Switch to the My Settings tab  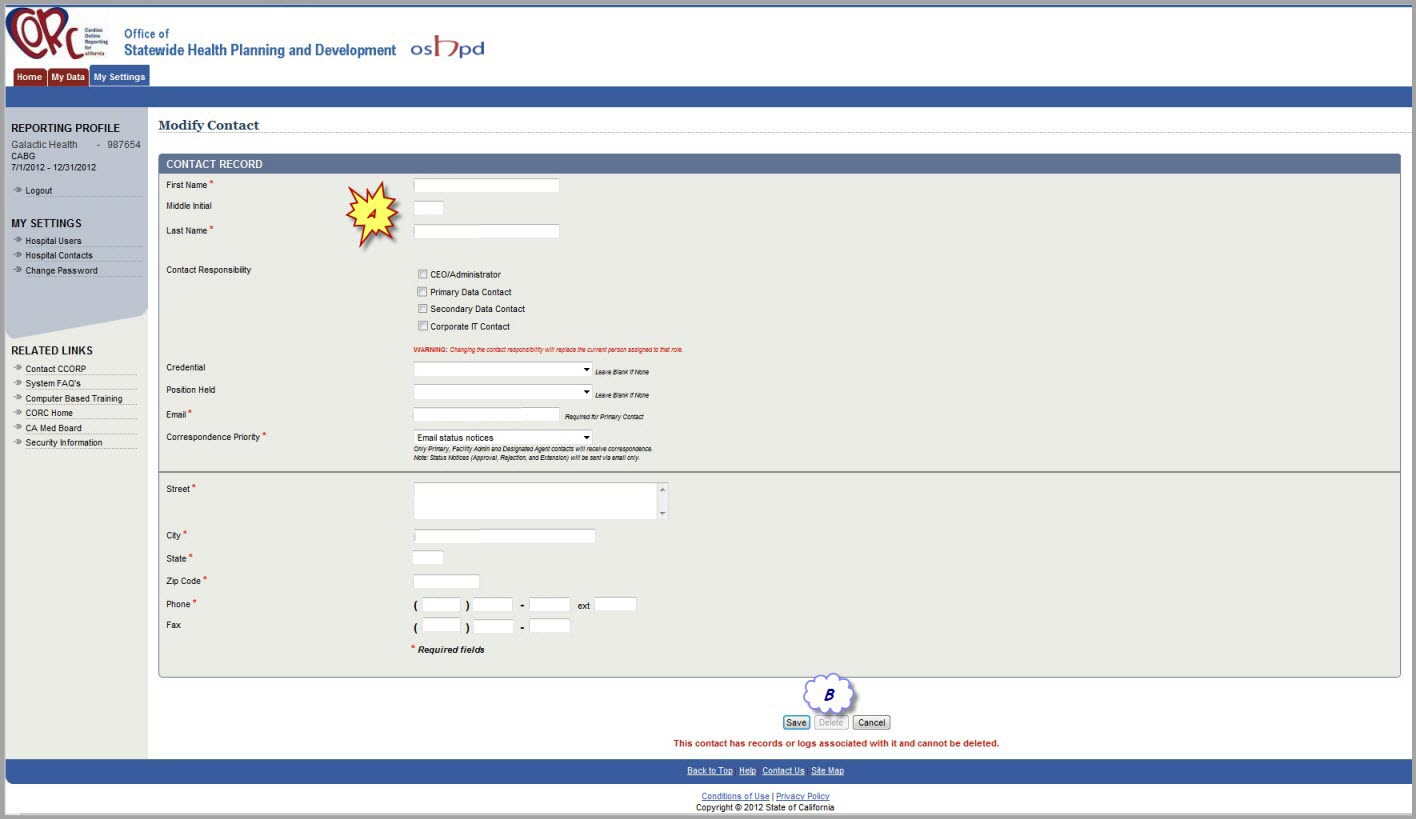click(119, 77)
